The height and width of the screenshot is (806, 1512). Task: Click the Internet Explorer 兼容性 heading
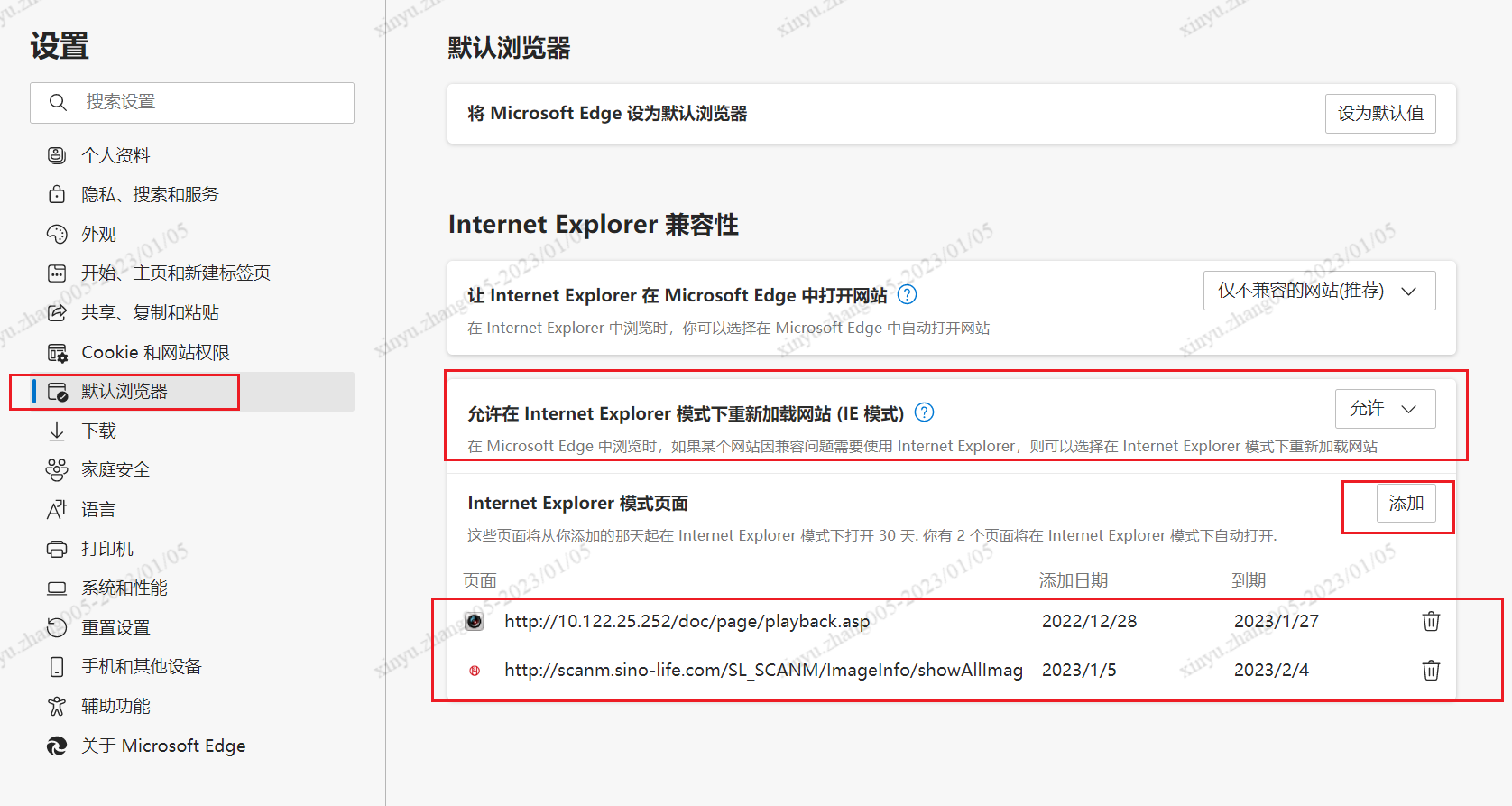click(x=594, y=224)
